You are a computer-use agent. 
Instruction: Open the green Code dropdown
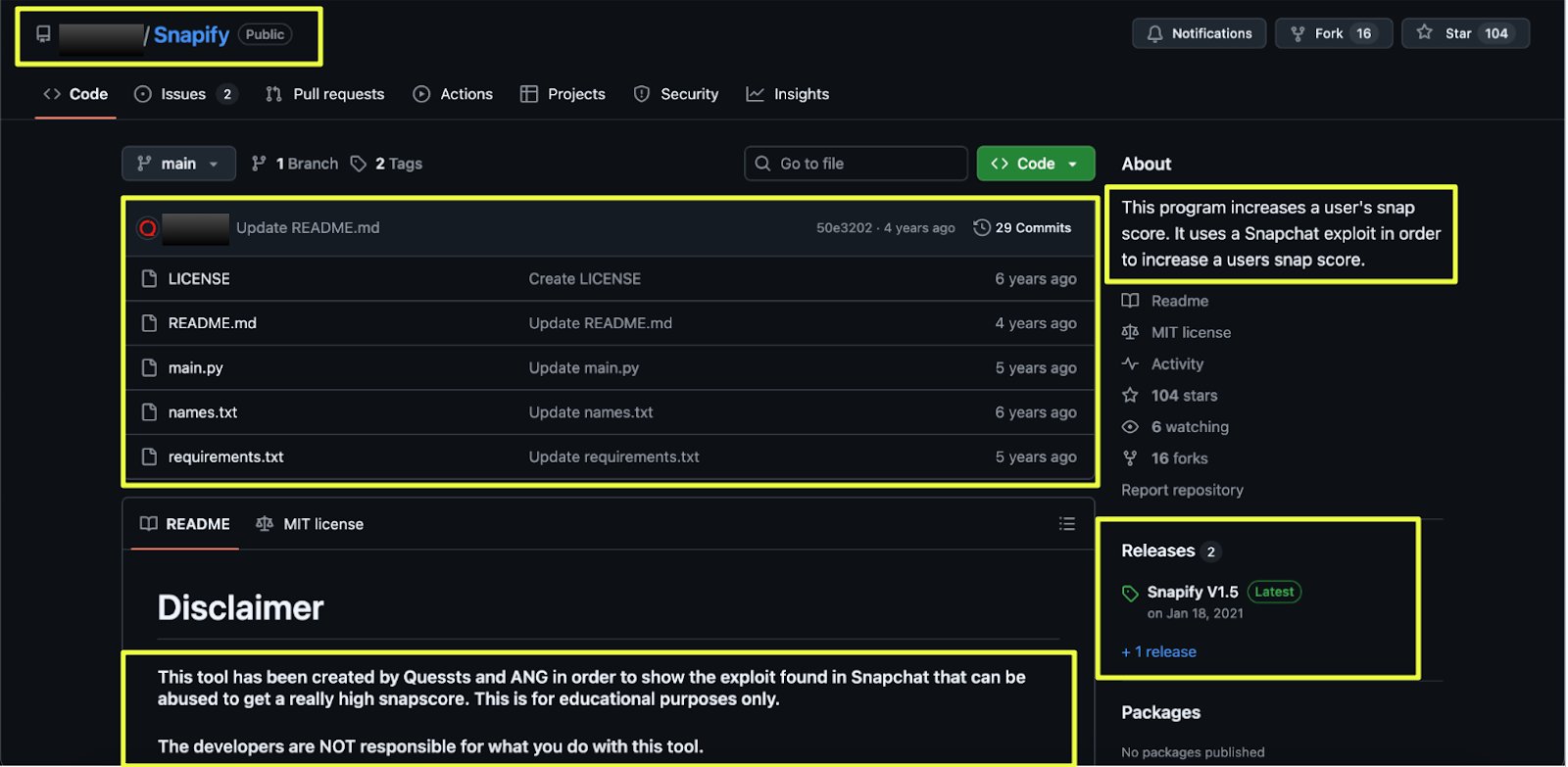click(x=1035, y=164)
